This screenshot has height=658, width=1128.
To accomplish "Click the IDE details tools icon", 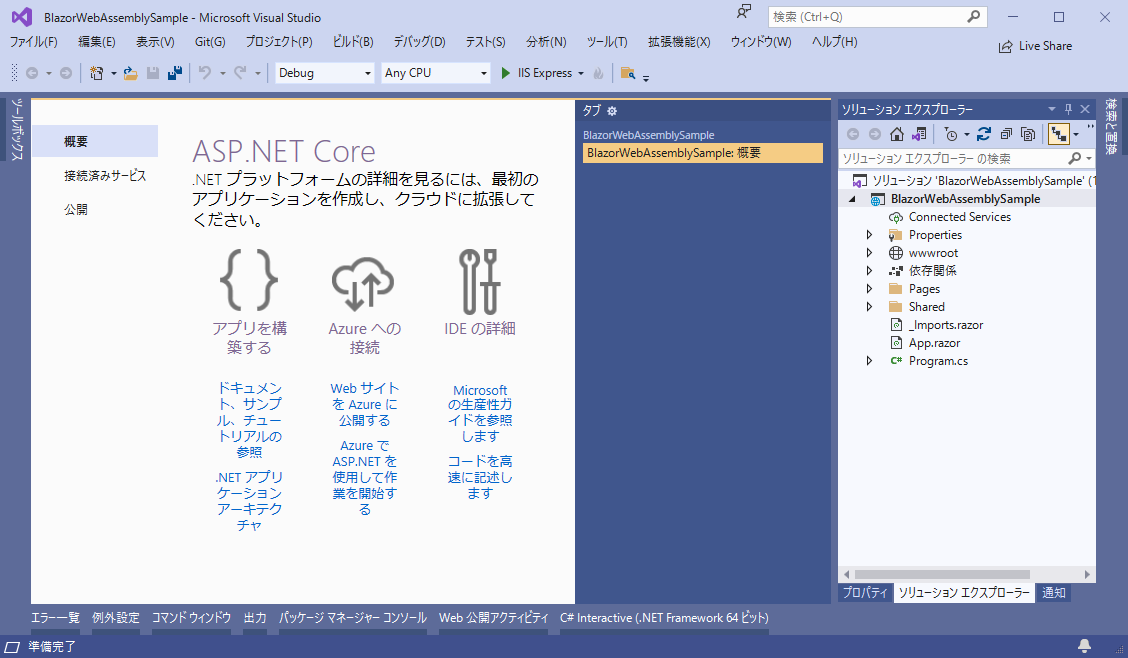I will point(479,282).
